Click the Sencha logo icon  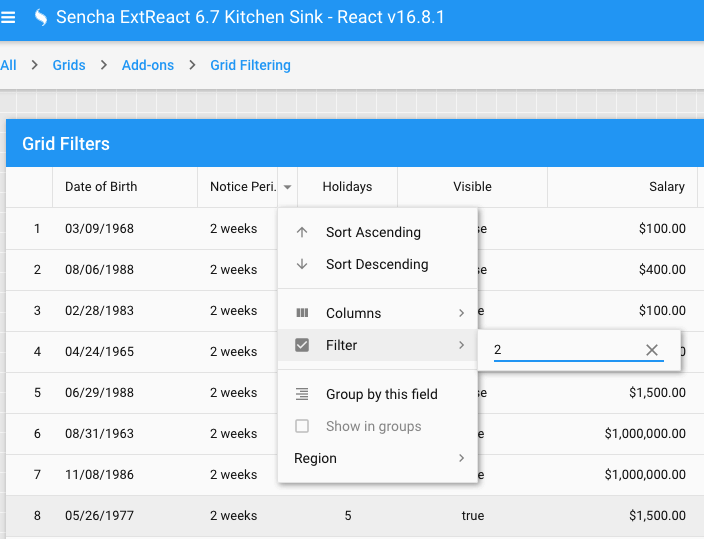(41, 17)
